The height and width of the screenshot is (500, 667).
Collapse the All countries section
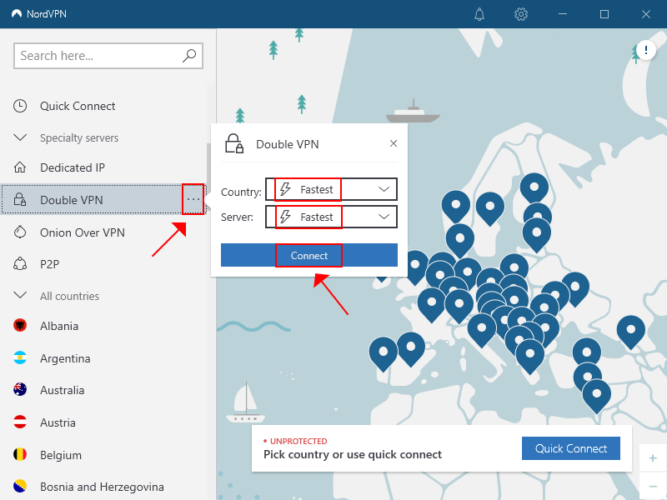pos(20,295)
